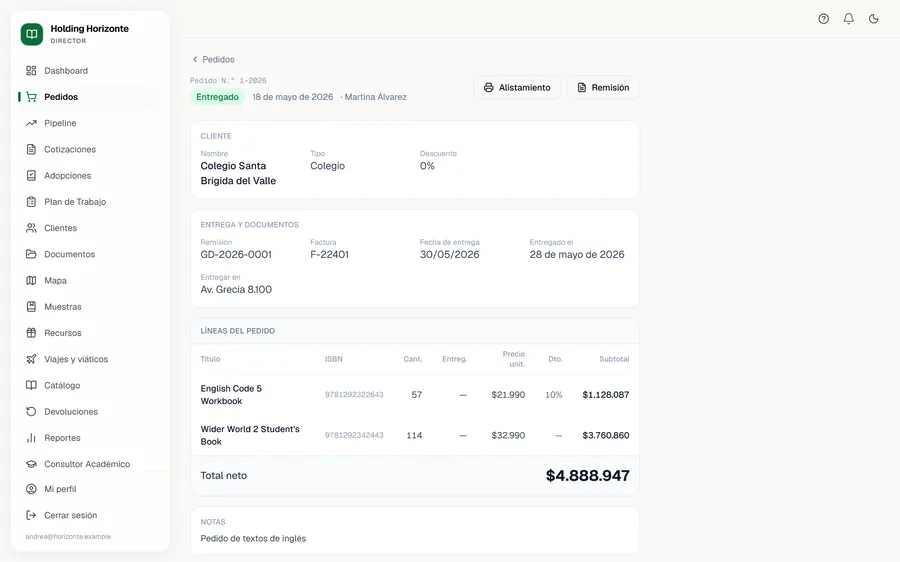Click the Viajes y viáticos plane icon
Screen dimensions: 900x562
click(31, 359)
